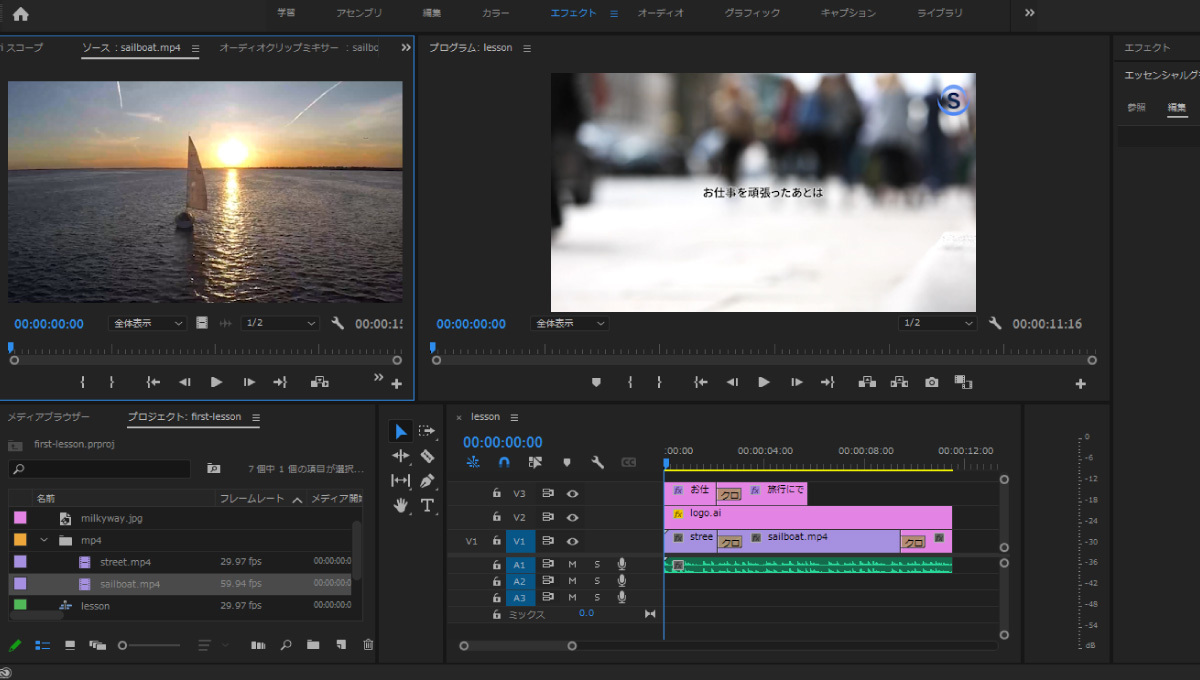
Task: Select the Ripple Edit tool
Action: pos(400,456)
